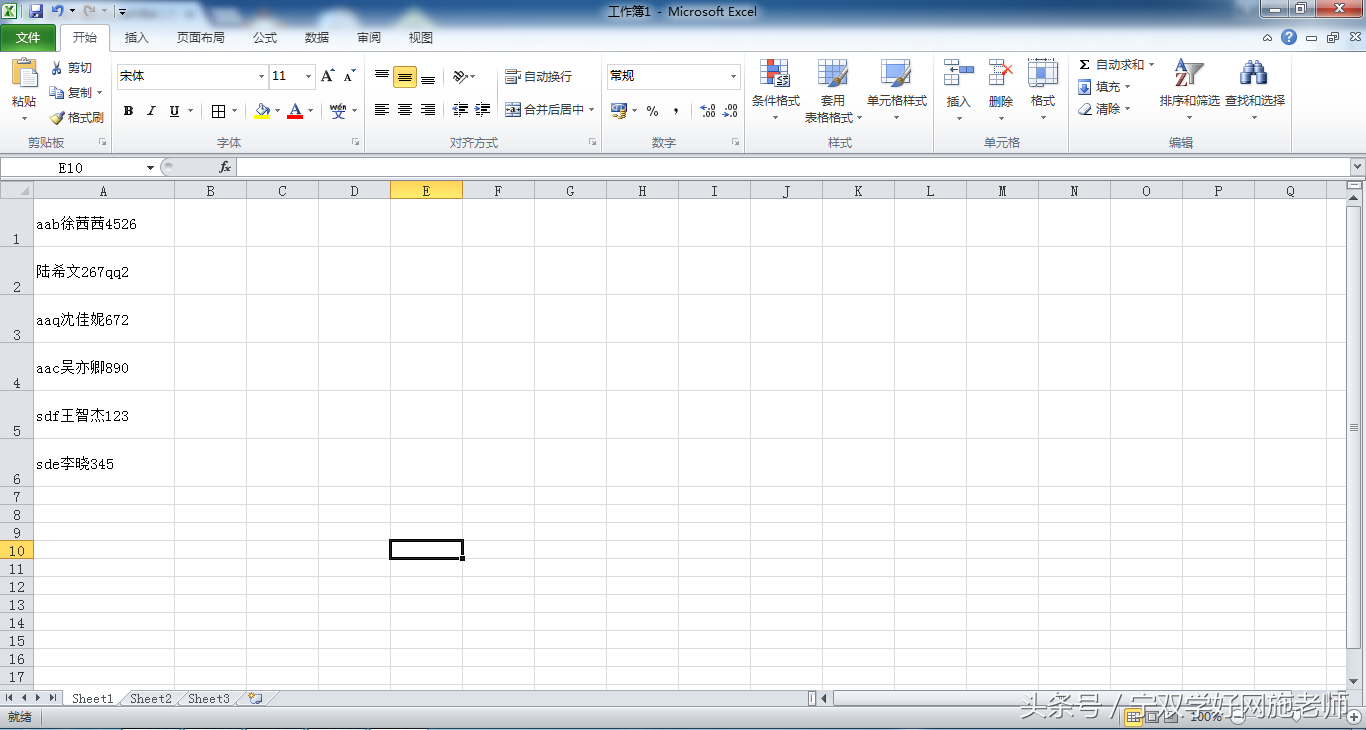The width and height of the screenshot is (1366, 730).
Task: Click Delete cells (删除) icon
Action: point(1001,73)
